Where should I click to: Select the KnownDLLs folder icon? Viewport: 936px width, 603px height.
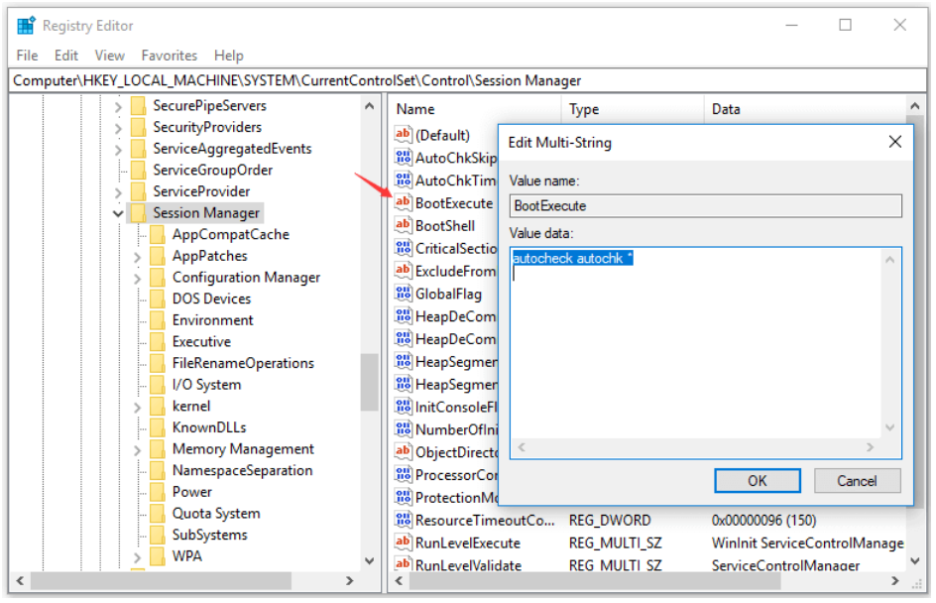pyautogui.click(x=158, y=428)
